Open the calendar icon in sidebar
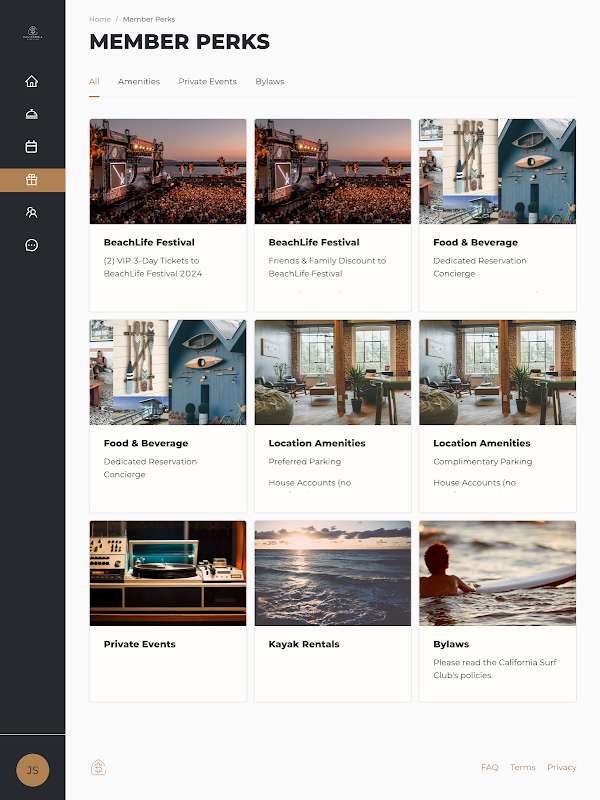600x800 pixels. 32,146
